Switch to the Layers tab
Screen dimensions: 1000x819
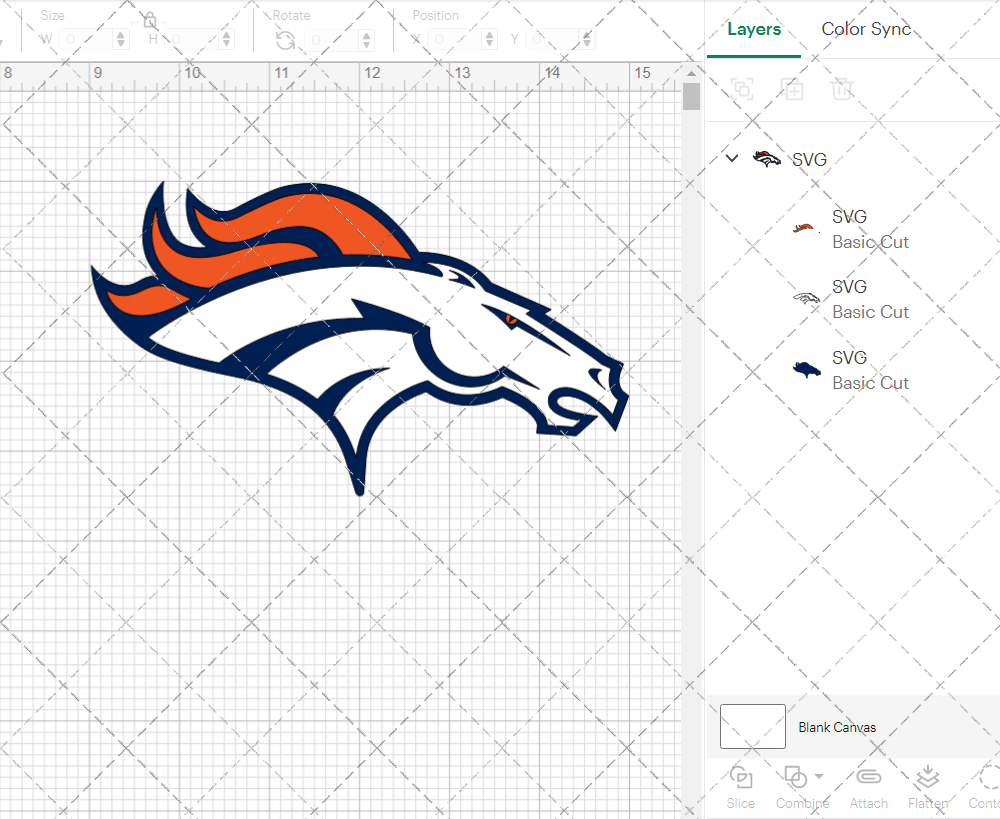(754, 29)
